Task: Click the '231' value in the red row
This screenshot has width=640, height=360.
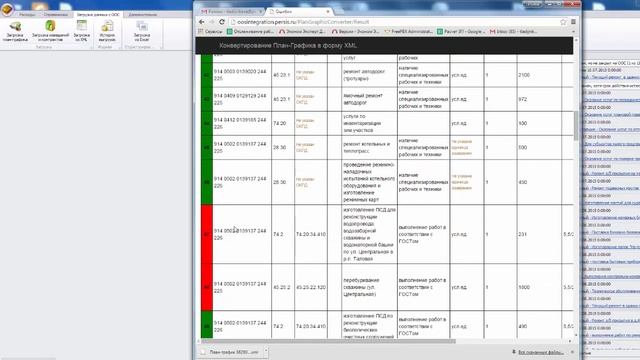Action: [x=522, y=234]
